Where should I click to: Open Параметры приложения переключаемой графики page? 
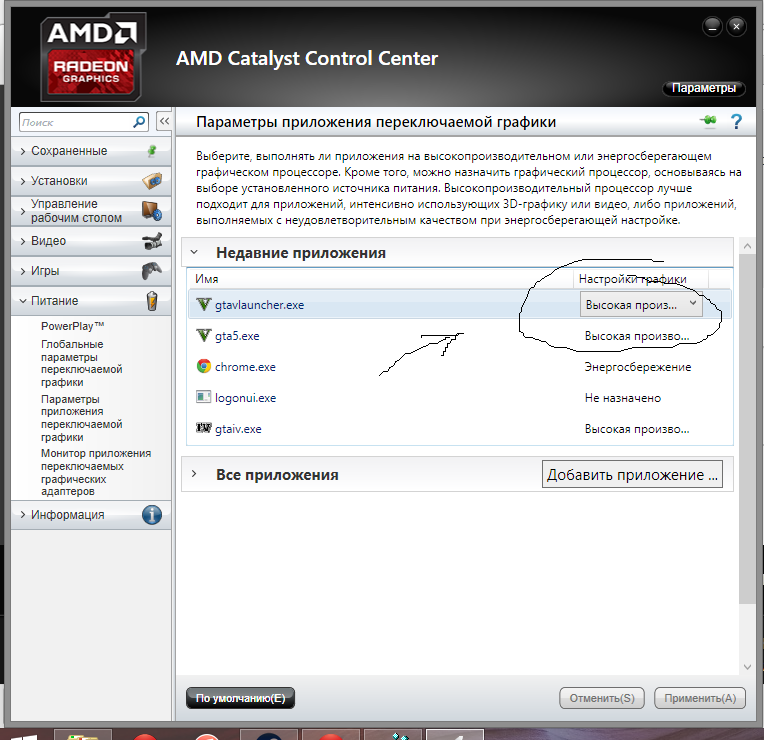(x=81, y=418)
